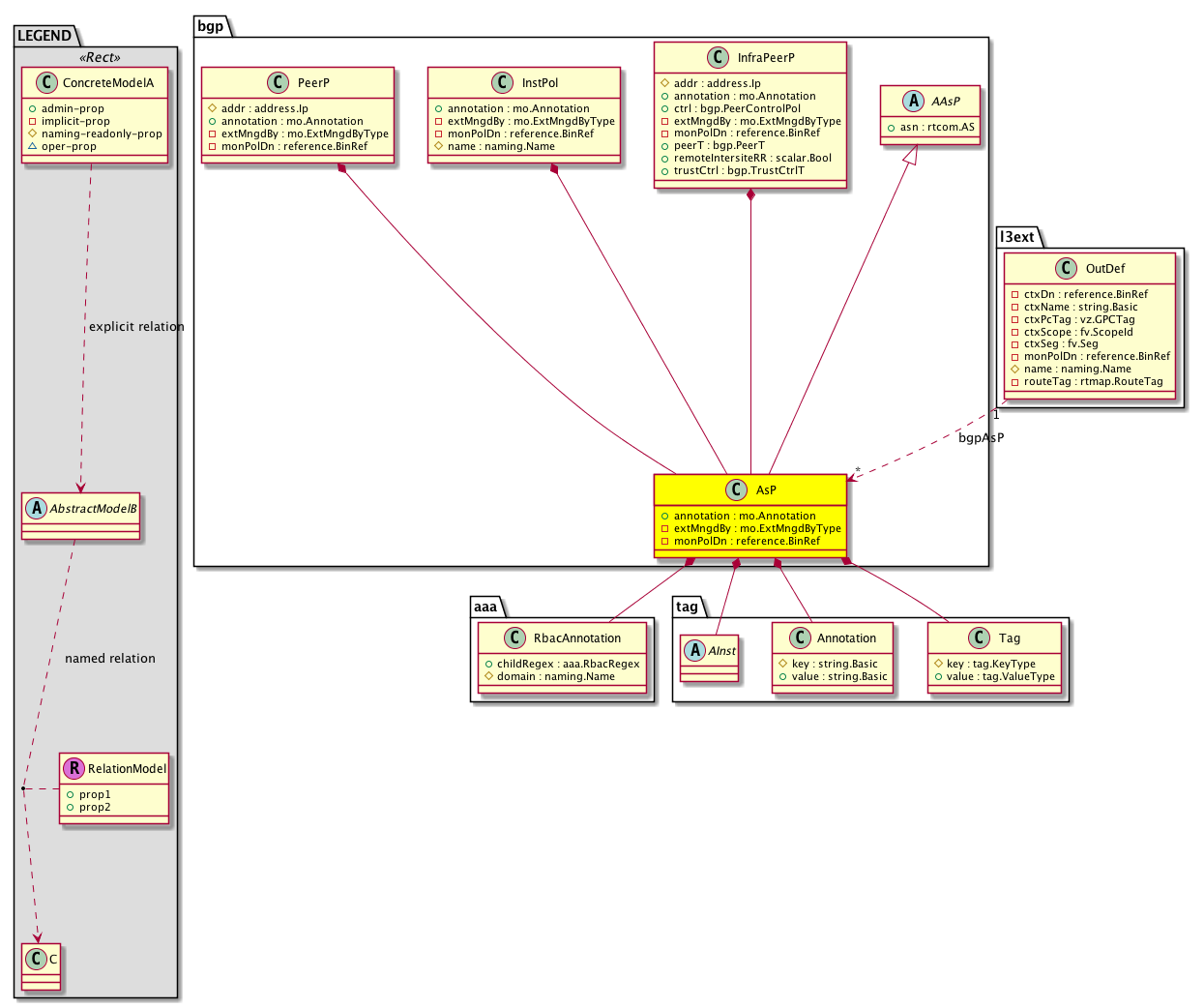1204x1008 pixels.
Task: Click routeTag property in OutDef
Action: [1093, 382]
